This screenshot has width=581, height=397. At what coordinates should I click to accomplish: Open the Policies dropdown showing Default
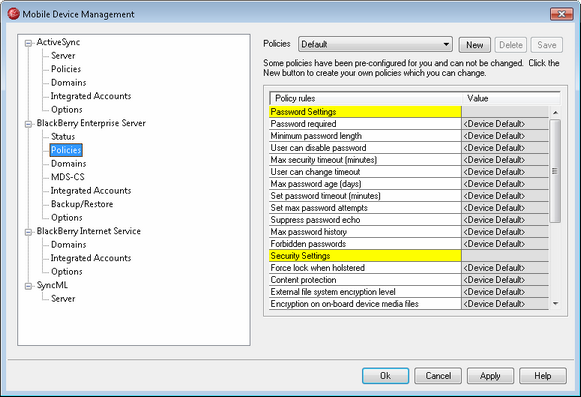coord(375,44)
